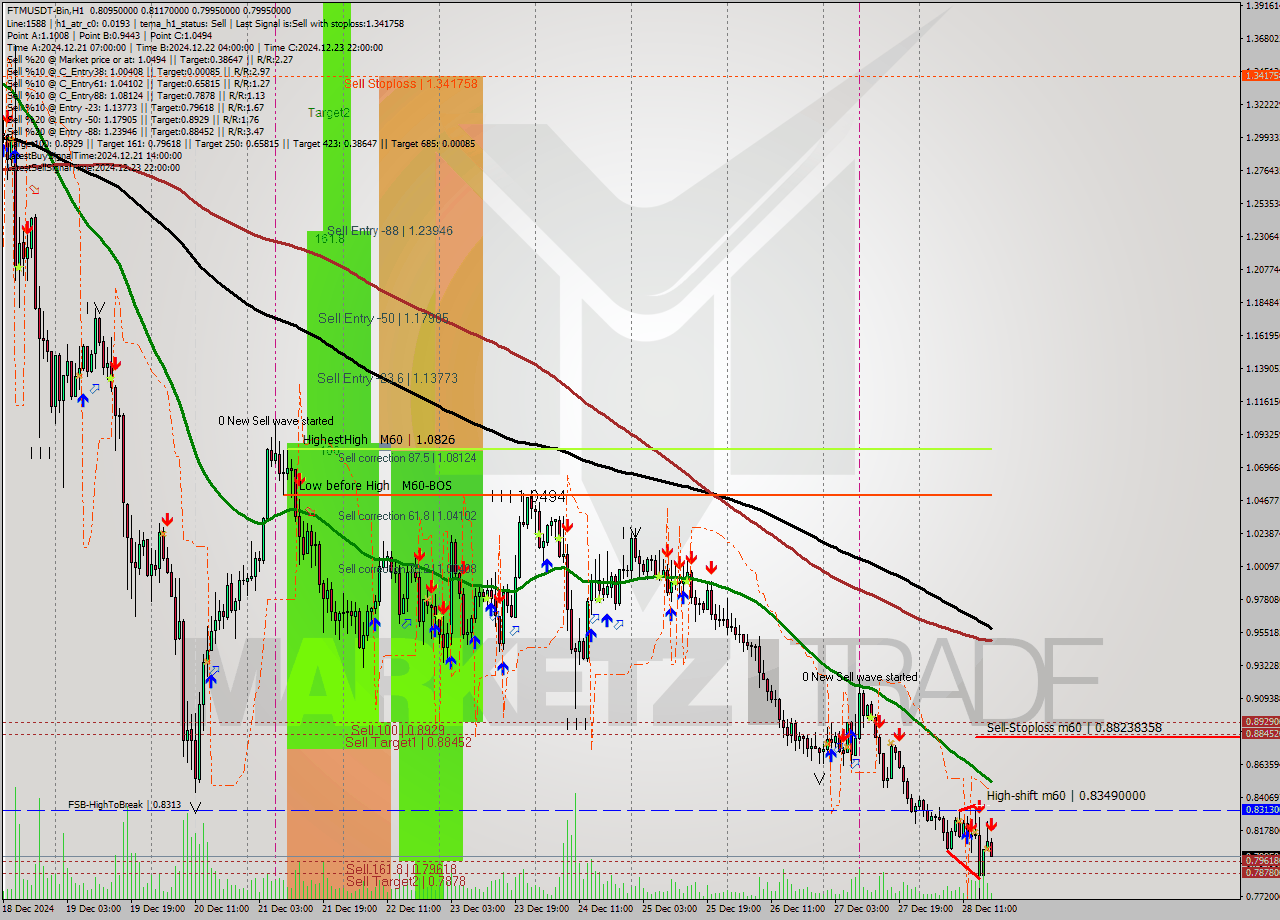
Task: Click the 'Sell Entry -23.6 | 1.13773' label
Action: pos(387,378)
